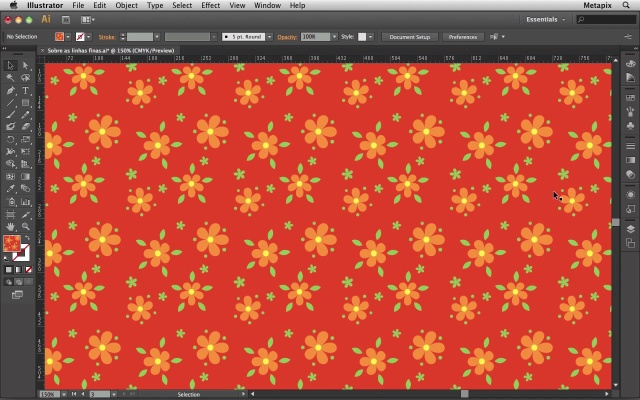This screenshot has width=640, height=400.
Task: Open the Symbols panel icon
Action: click(631, 126)
